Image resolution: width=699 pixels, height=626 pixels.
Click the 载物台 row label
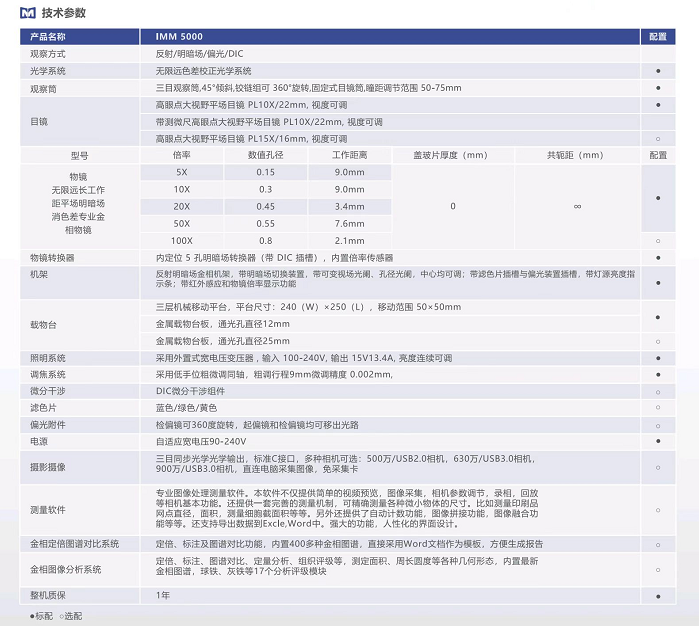tap(43, 325)
